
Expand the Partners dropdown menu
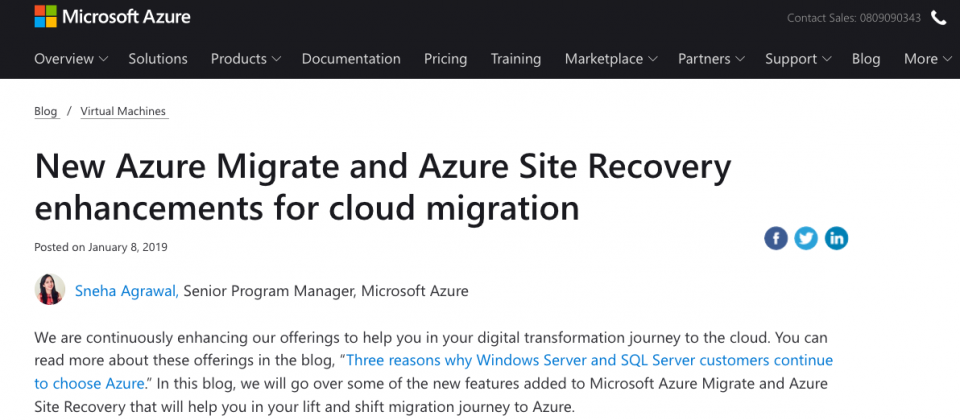click(x=711, y=59)
